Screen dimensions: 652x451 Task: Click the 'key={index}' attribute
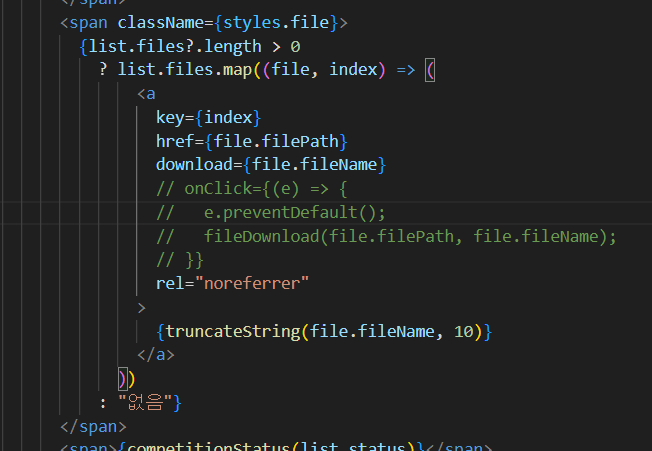(208, 118)
